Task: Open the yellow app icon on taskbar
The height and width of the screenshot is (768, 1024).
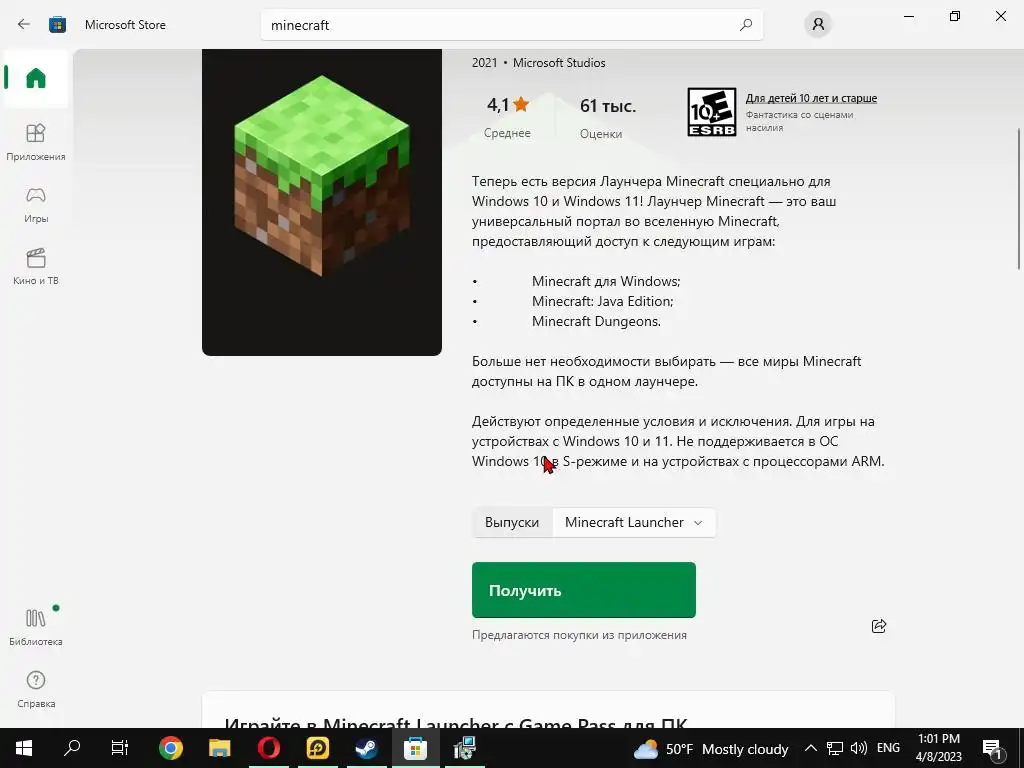Action: coord(317,748)
